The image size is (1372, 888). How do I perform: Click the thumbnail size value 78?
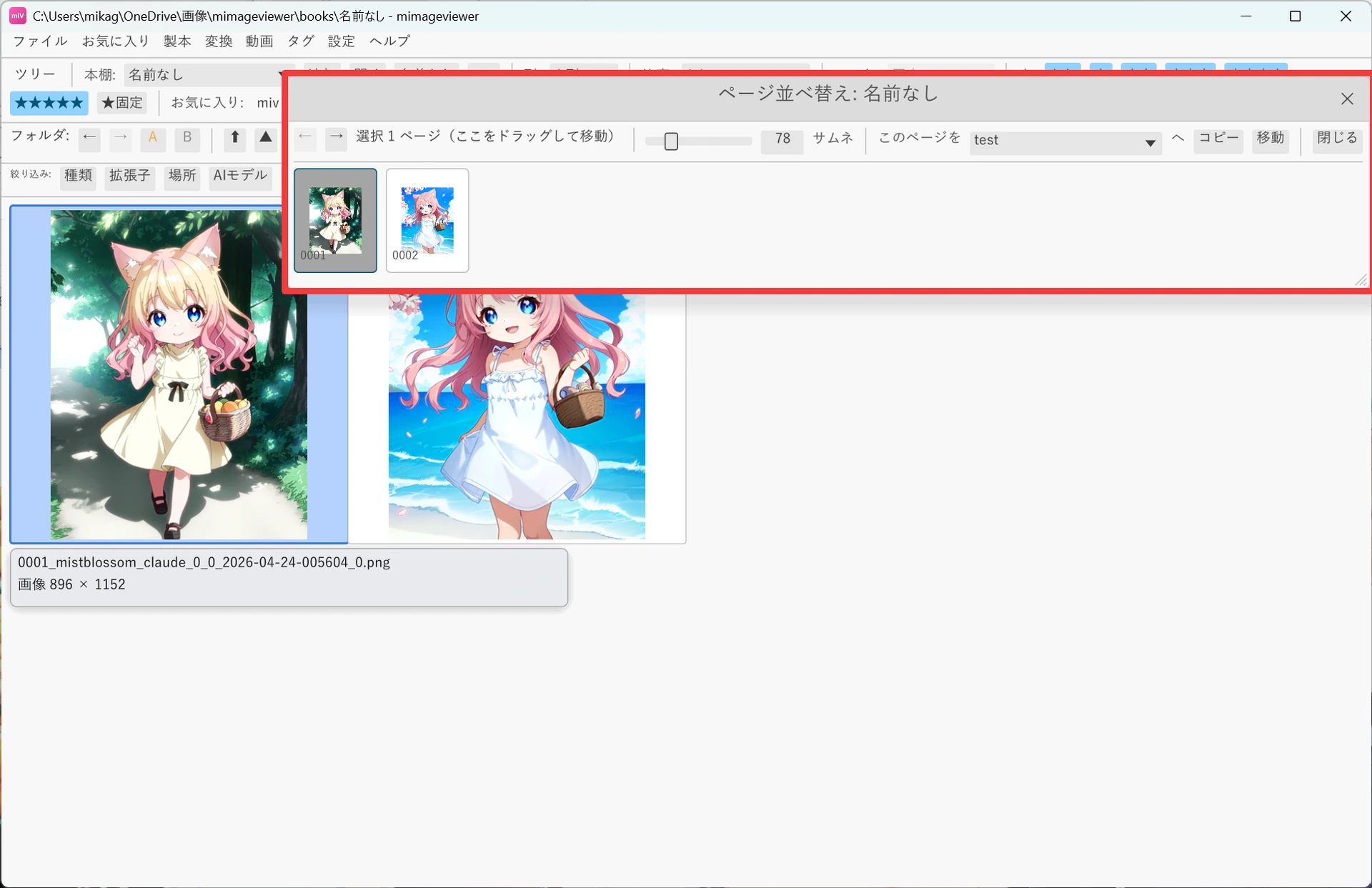pyautogui.click(x=782, y=140)
